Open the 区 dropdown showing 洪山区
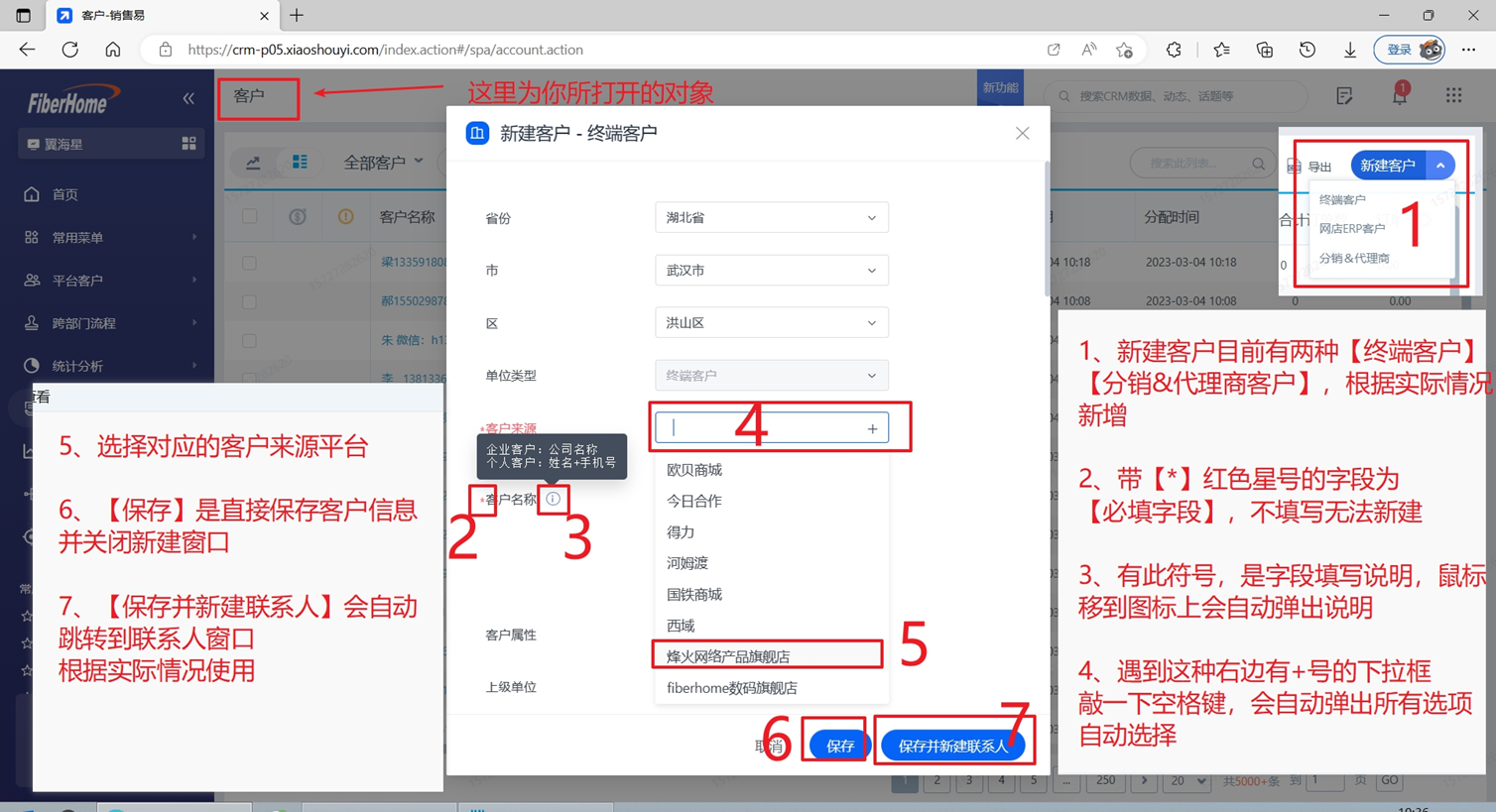The width and height of the screenshot is (1496, 812). [771, 322]
